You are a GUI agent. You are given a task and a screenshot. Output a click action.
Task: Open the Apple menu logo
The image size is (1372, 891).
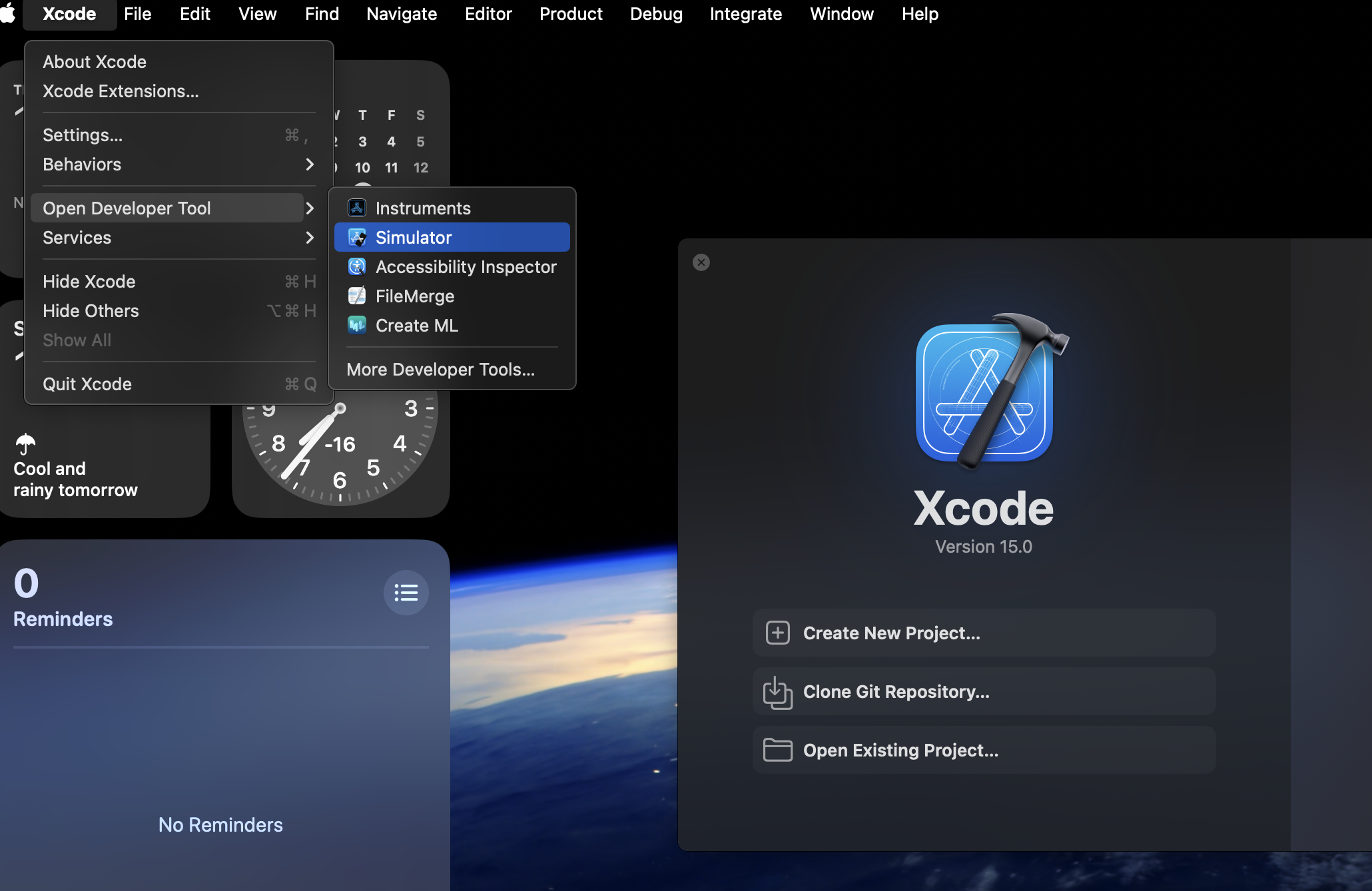pyautogui.click(x=8, y=13)
